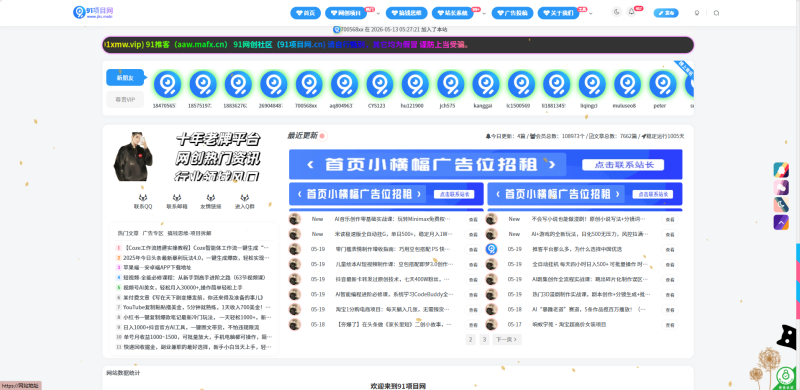
Task: Click the 91项目网 site logo
Action: click(x=93, y=12)
